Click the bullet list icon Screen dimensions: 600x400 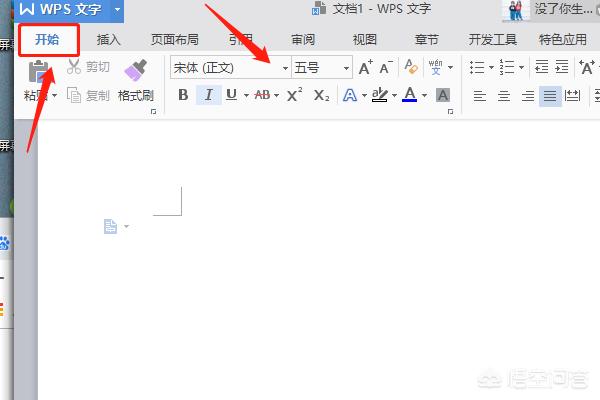coord(477,67)
